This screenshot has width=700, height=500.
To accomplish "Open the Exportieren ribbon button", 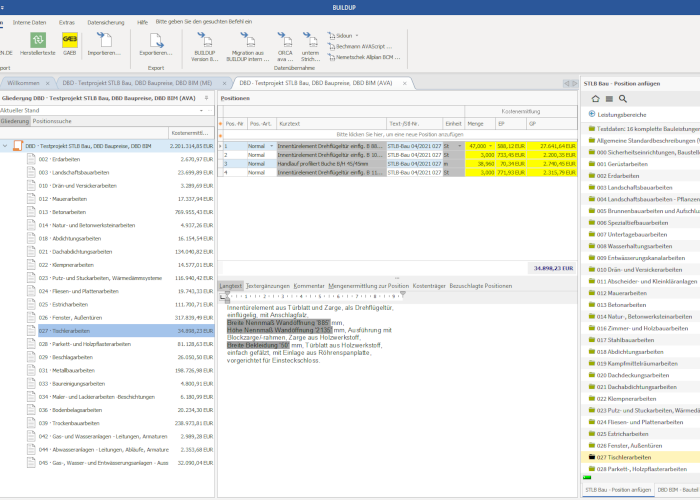I will click(x=156, y=44).
